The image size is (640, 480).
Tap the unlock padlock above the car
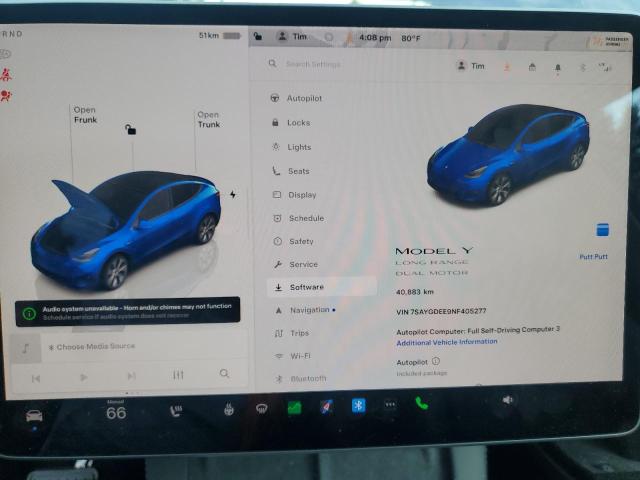130,129
